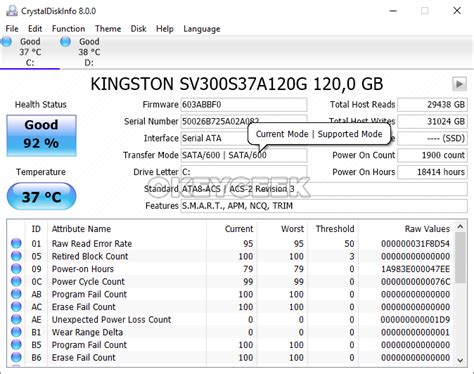The height and width of the screenshot is (374, 474).
Task: Click status orb for Wear Range Delta
Action: 16,332
